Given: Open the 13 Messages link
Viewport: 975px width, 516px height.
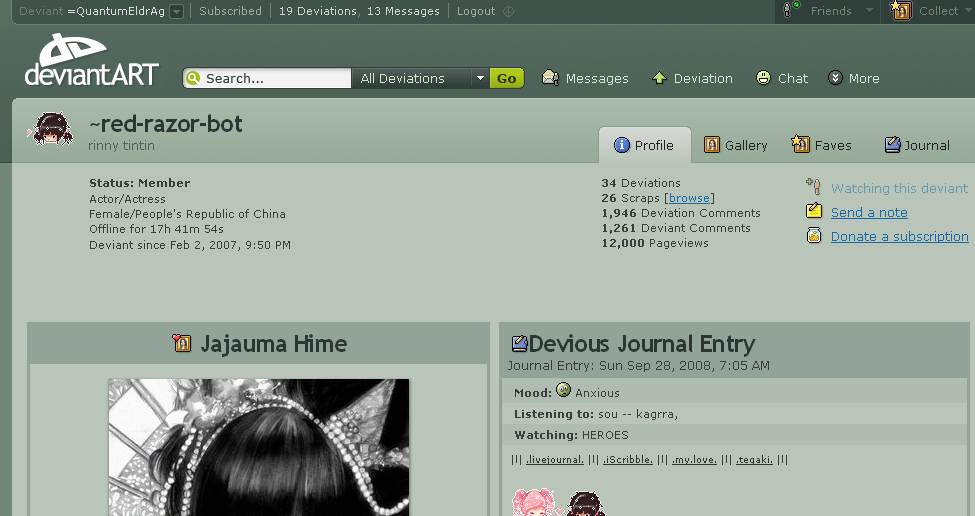Looking at the screenshot, I should [x=403, y=11].
